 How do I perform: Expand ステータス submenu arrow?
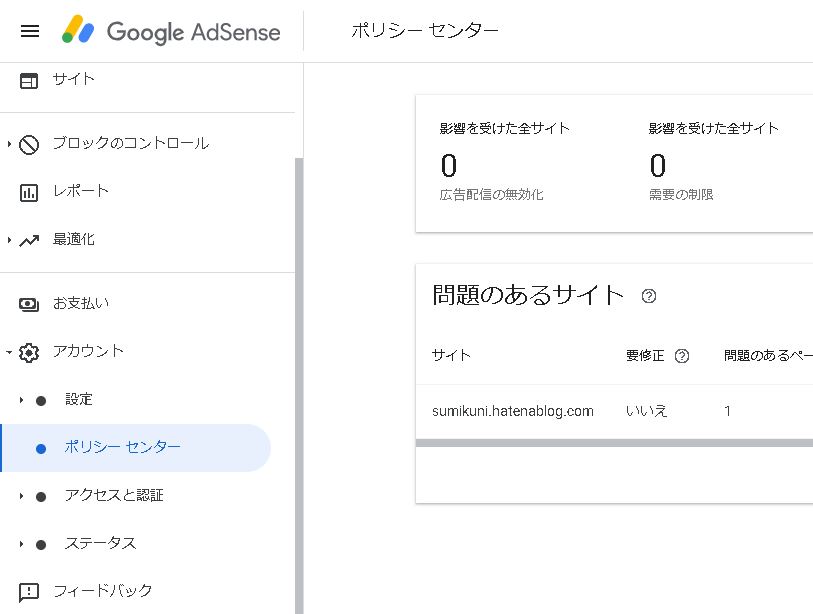tap(21, 544)
